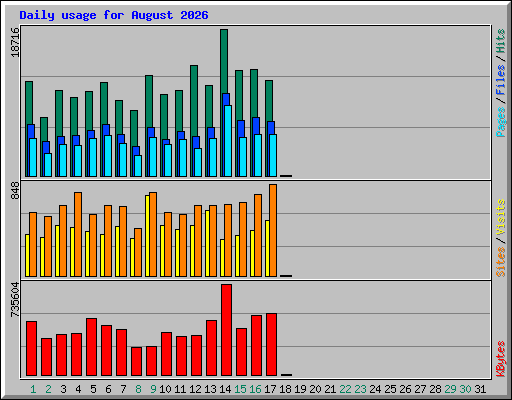The image size is (512, 400).
Task: Click the cyan Pages bar for day 2
Action: [48, 165]
